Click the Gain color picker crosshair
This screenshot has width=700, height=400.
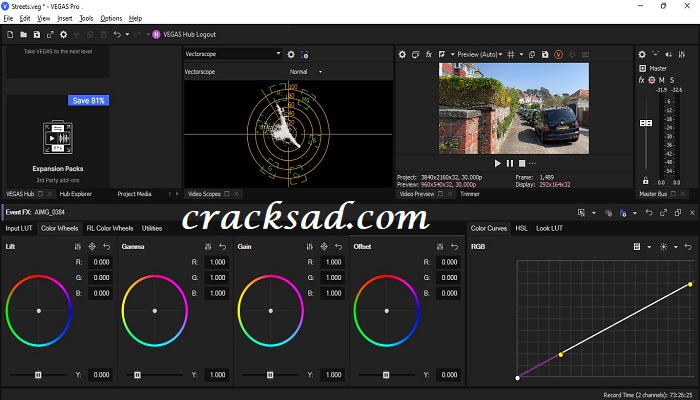[x=324, y=246]
